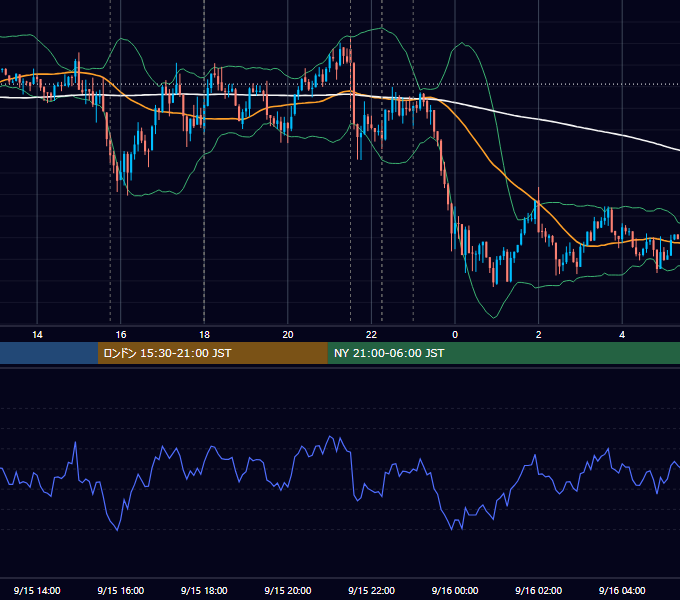Image resolution: width=680 pixels, height=600 pixels.
Task: Click the 9/15 14:00 date label
Action: 37,590
